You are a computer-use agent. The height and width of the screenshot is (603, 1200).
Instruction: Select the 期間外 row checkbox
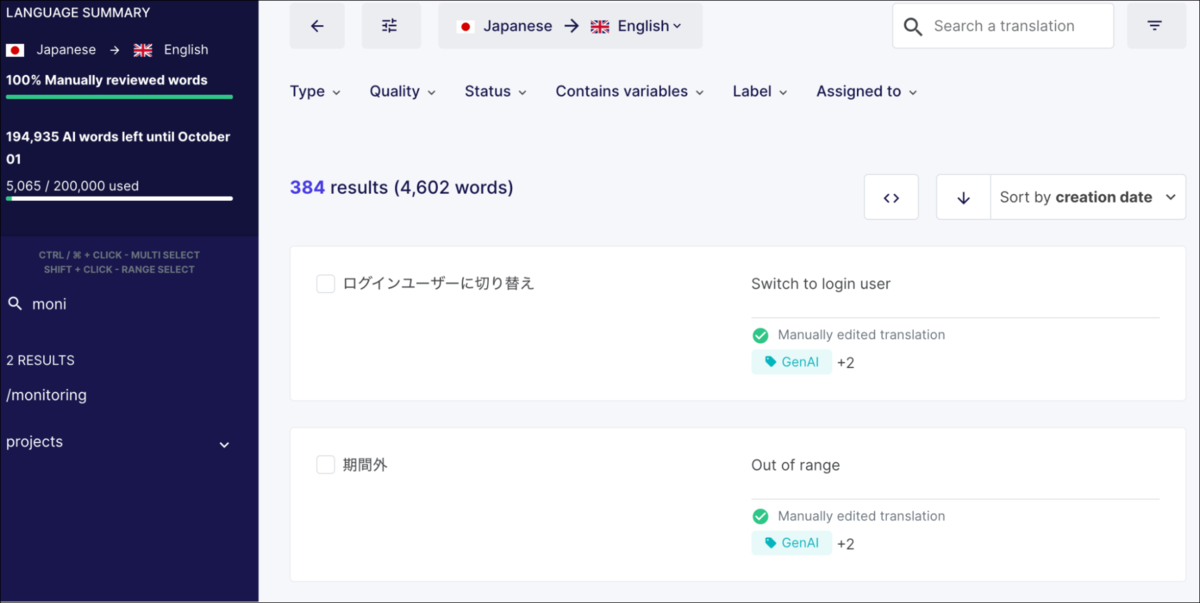tap(325, 465)
